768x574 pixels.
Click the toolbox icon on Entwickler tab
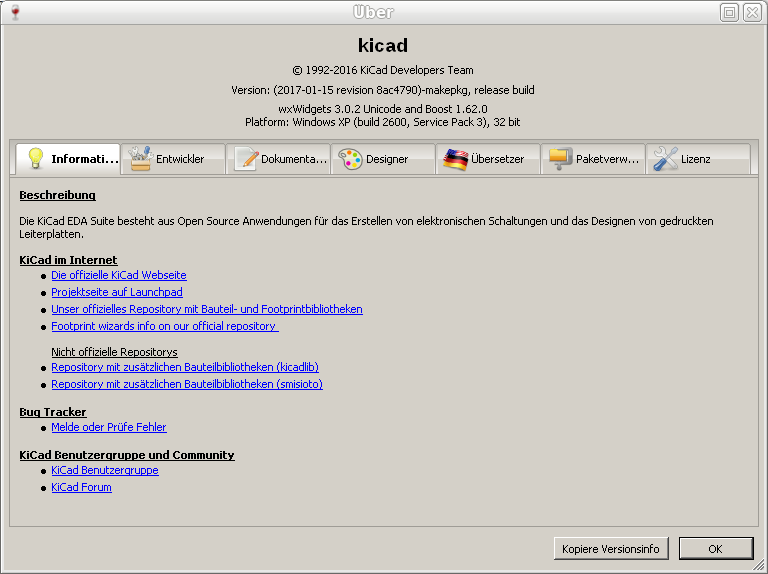141,159
